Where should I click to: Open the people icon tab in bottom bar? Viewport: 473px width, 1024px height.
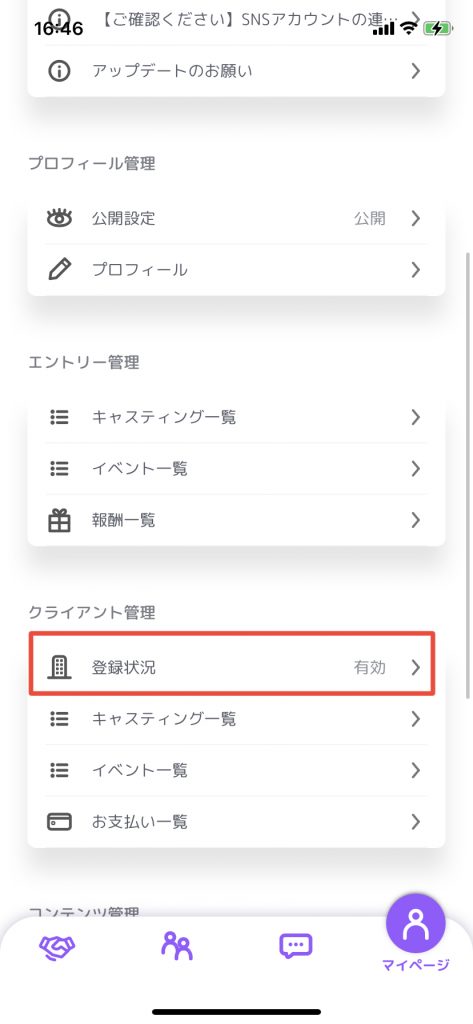176,946
